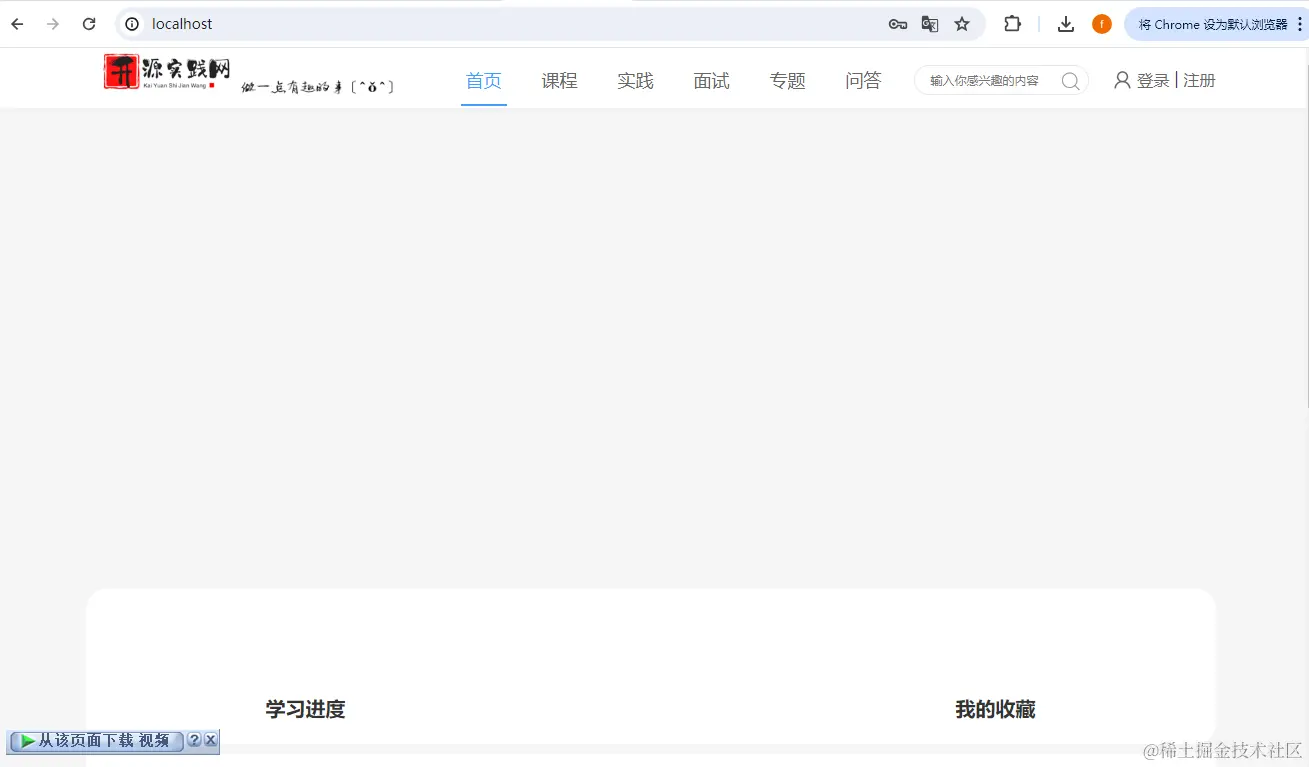1309x767 pixels.
Task: Reload the localhost page
Action: pyautogui.click(x=89, y=24)
